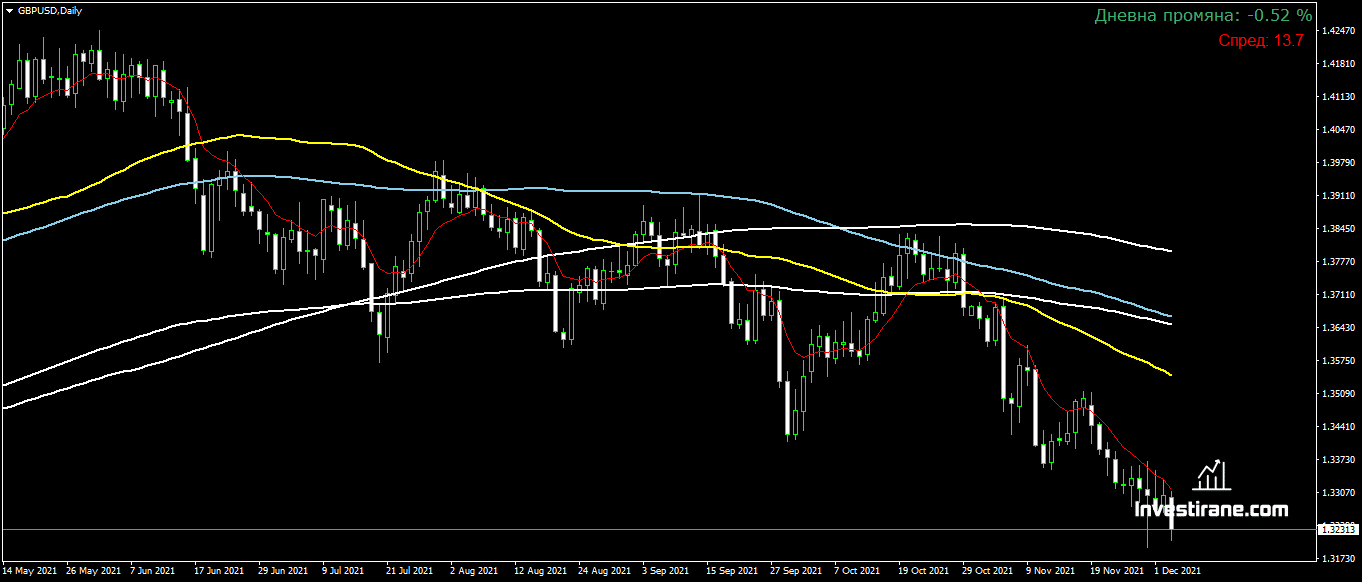This screenshot has height=582, width=1362.
Task: Open the Investirane.com watermark link
Action: 1211,509
